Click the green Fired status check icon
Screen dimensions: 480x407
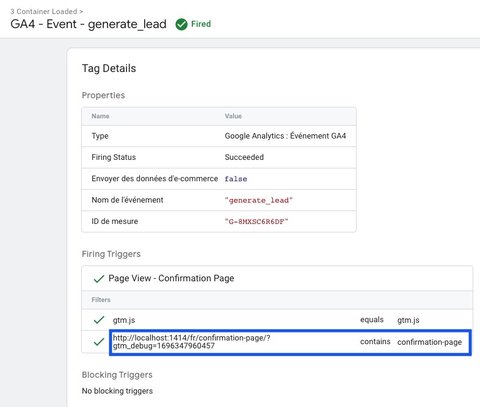pos(182,24)
